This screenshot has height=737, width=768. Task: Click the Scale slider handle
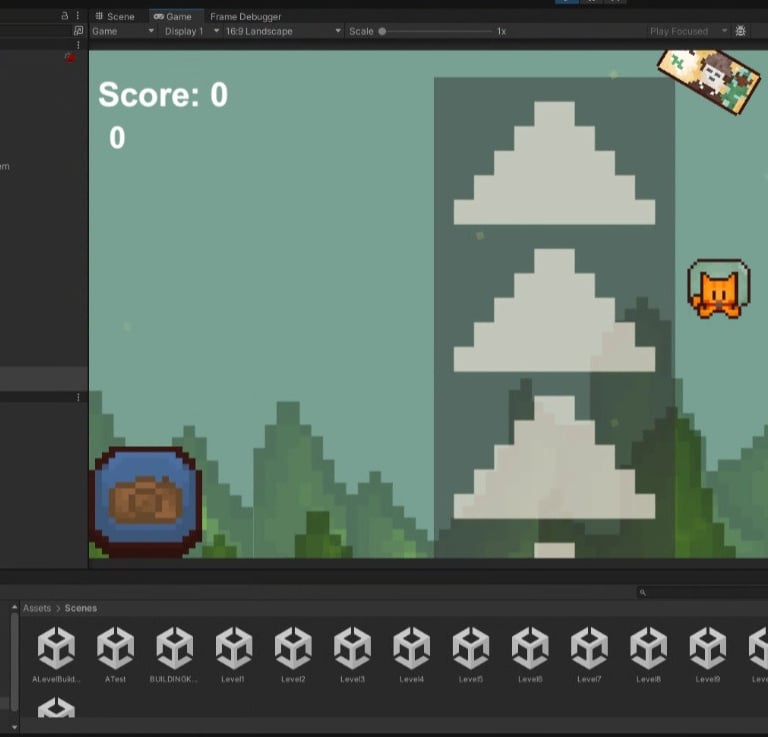[382, 31]
